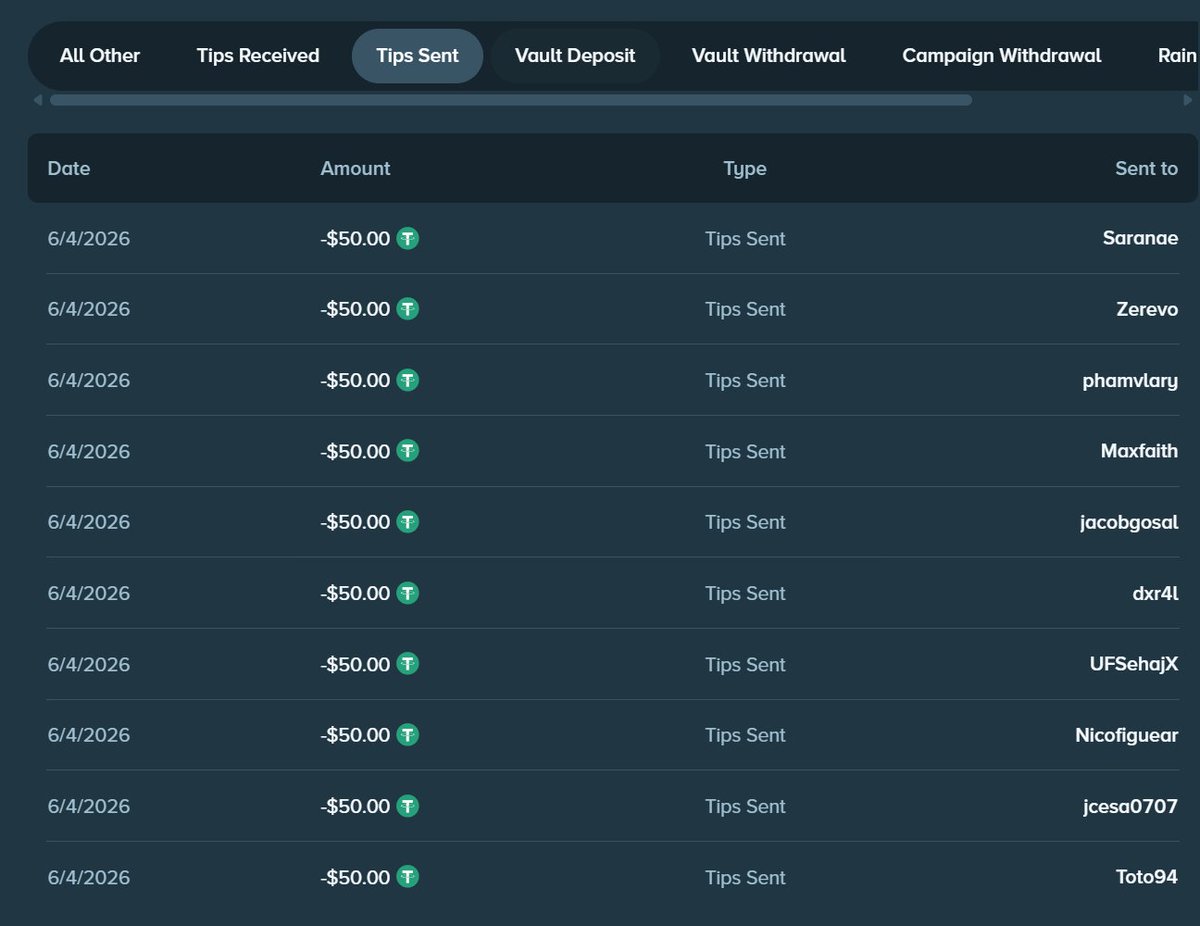Open the Campaign Withdrawal tab
Viewport: 1200px width, 926px height.
click(1002, 56)
